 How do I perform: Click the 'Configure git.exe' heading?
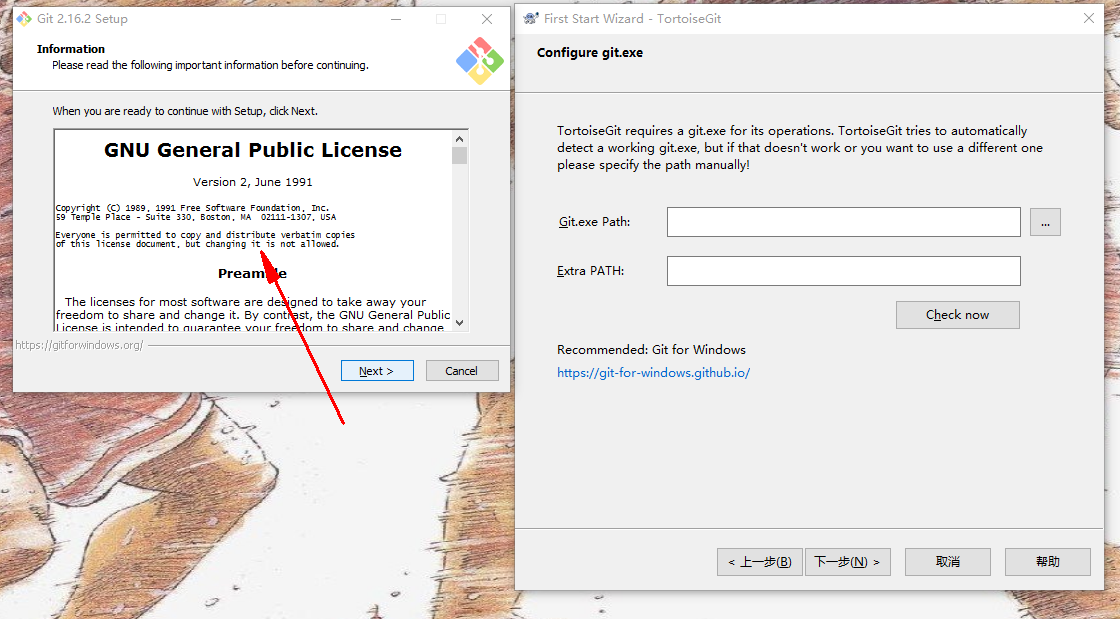coord(590,53)
